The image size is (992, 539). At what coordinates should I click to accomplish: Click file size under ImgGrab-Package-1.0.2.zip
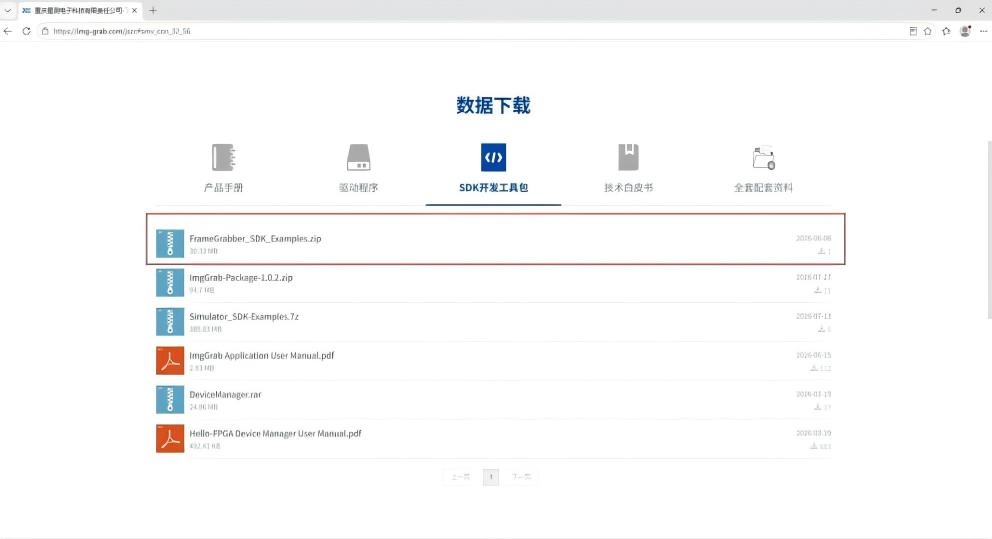pos(202,290)
